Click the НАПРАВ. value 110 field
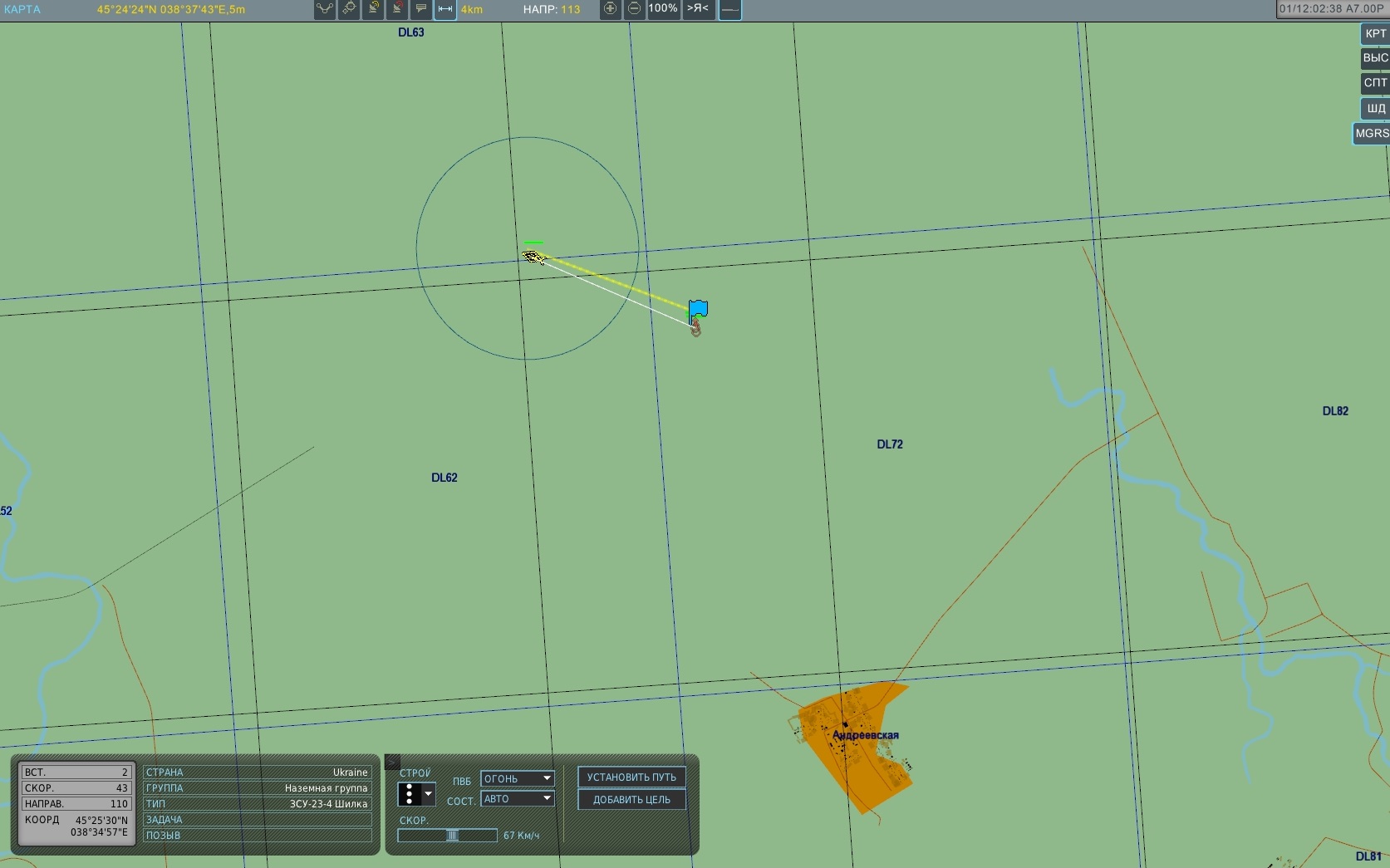Viewport: 1390px width, 868px height. (x=76, y=804)
